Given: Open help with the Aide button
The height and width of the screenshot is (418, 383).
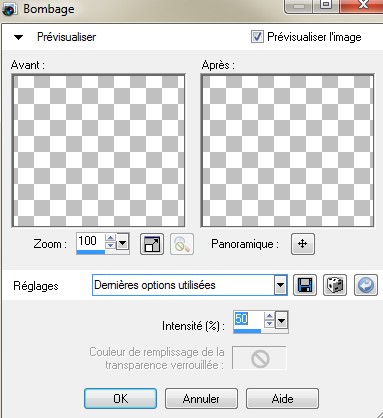Looking at the screenshot, I should (x=282, y=398).
